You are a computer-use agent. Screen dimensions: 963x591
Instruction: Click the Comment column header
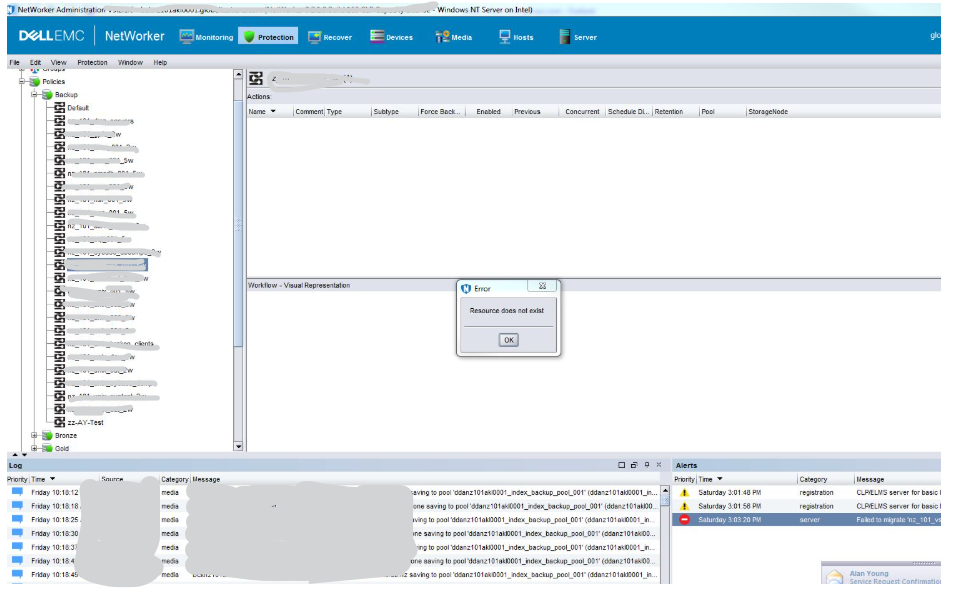coord(309,112)
